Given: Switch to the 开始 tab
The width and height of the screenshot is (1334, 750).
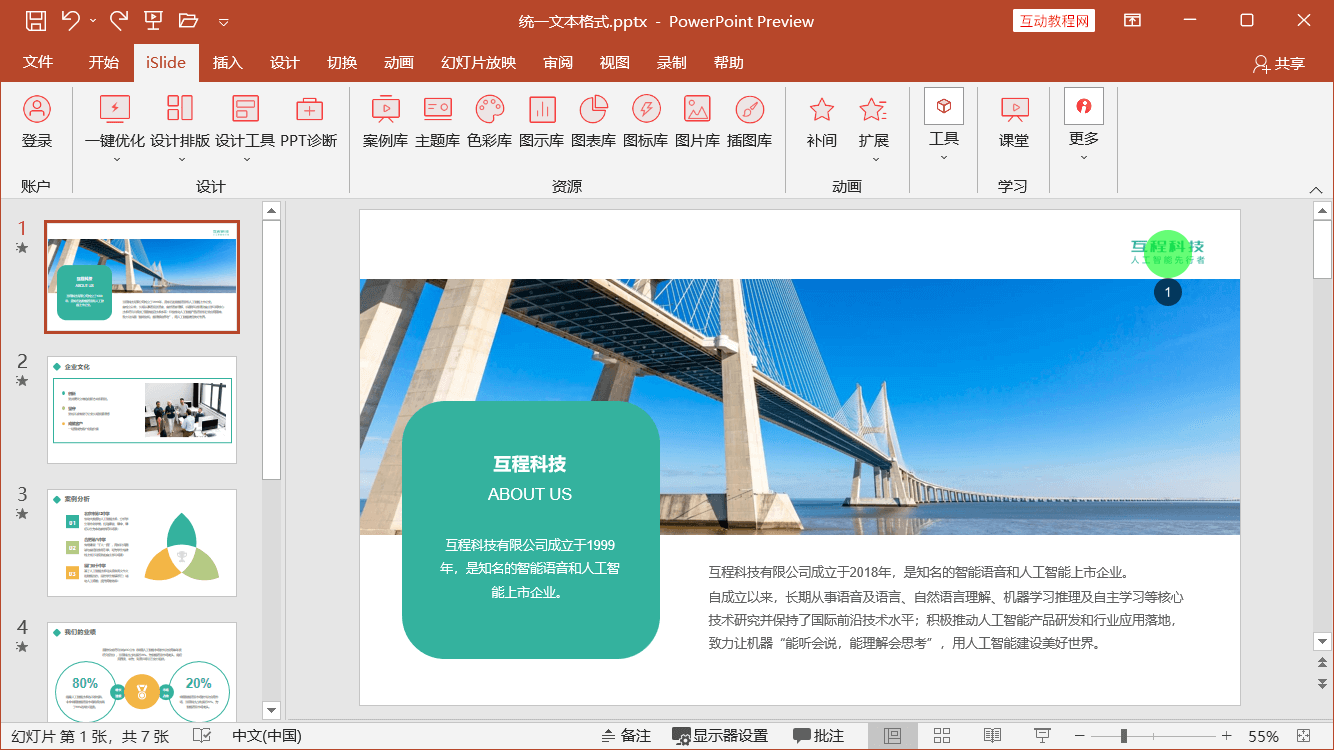Looking at the screenshot, I should click(103, 62).
